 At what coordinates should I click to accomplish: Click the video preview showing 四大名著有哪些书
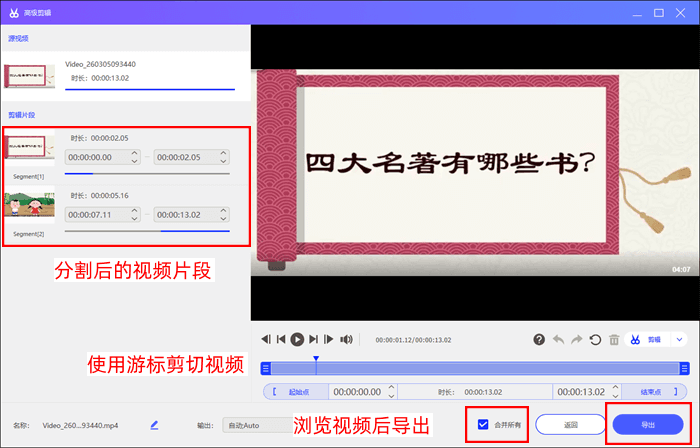(475, 173)
